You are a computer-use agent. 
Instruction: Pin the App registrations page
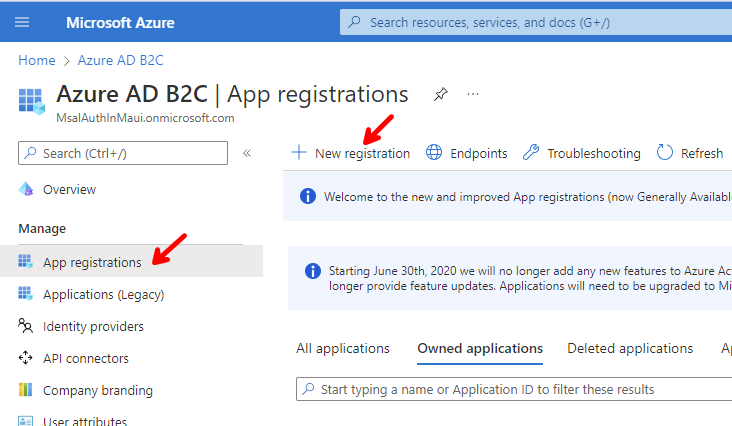point(441,94)
